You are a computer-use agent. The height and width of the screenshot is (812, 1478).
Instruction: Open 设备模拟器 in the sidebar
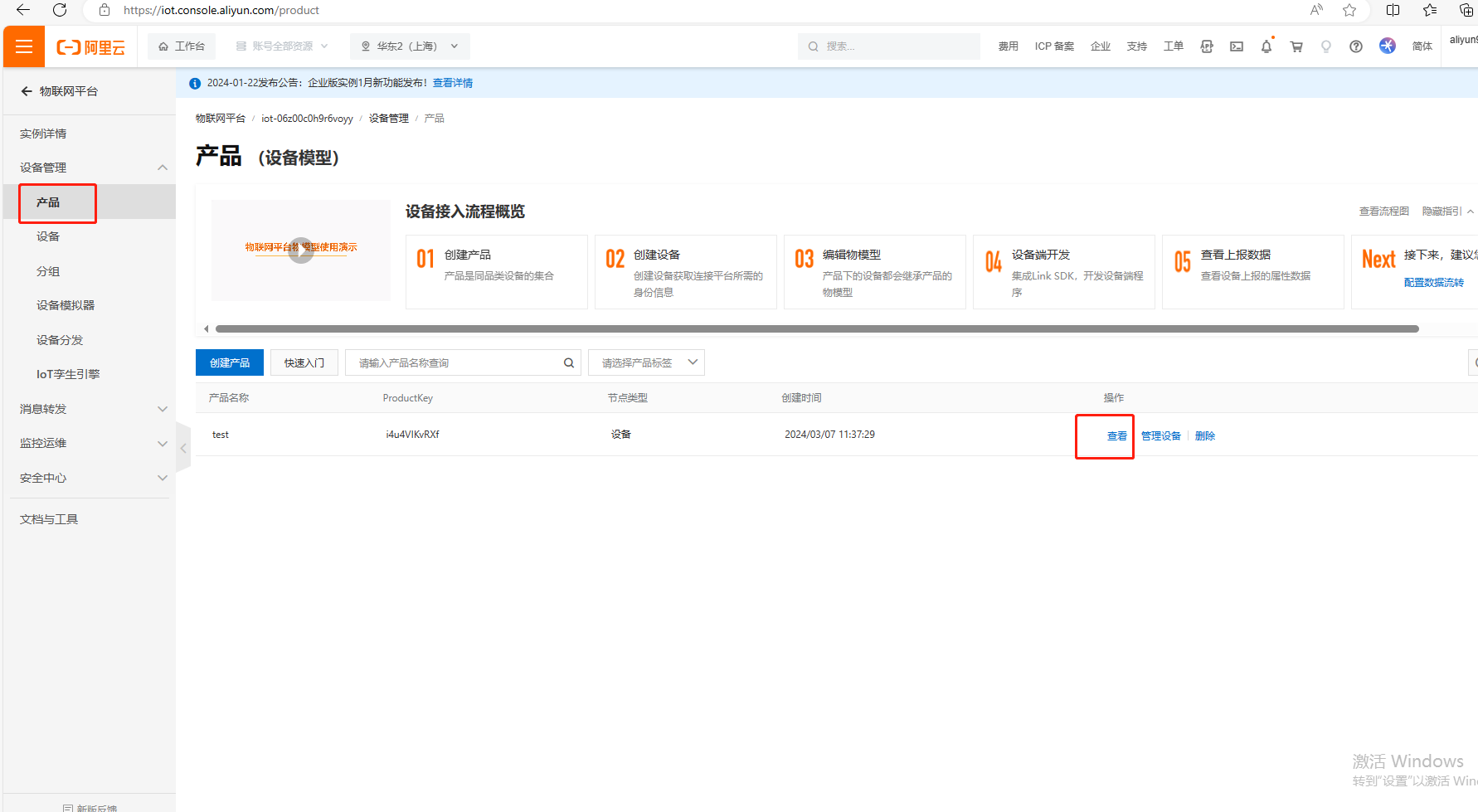66,305
